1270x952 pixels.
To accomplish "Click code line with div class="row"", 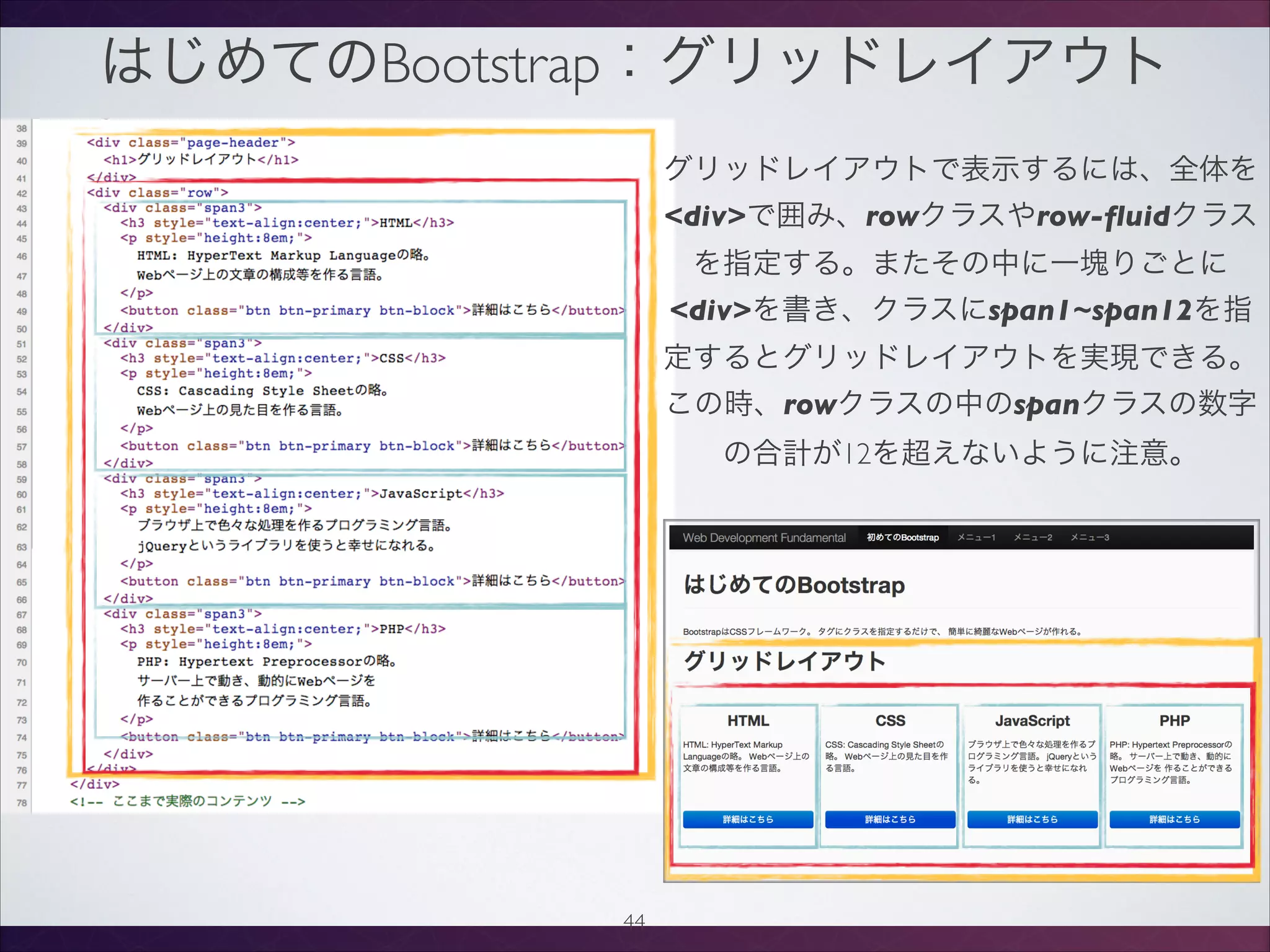I will click(158, 193).
